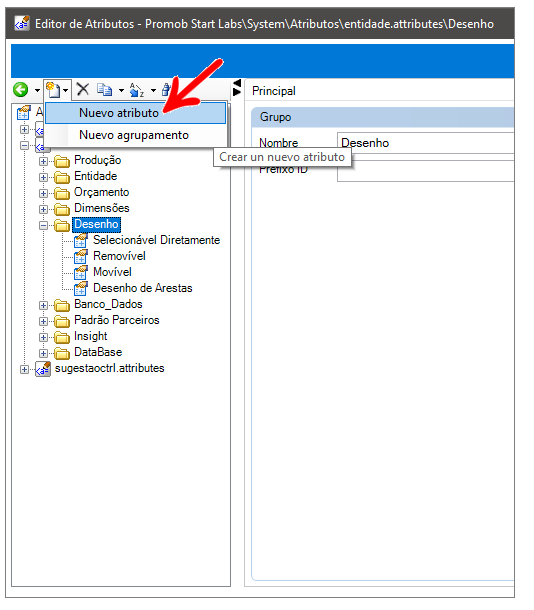Expand the Orçamento folder
This screenshot has height=610, width=534.
pos(44,193)
